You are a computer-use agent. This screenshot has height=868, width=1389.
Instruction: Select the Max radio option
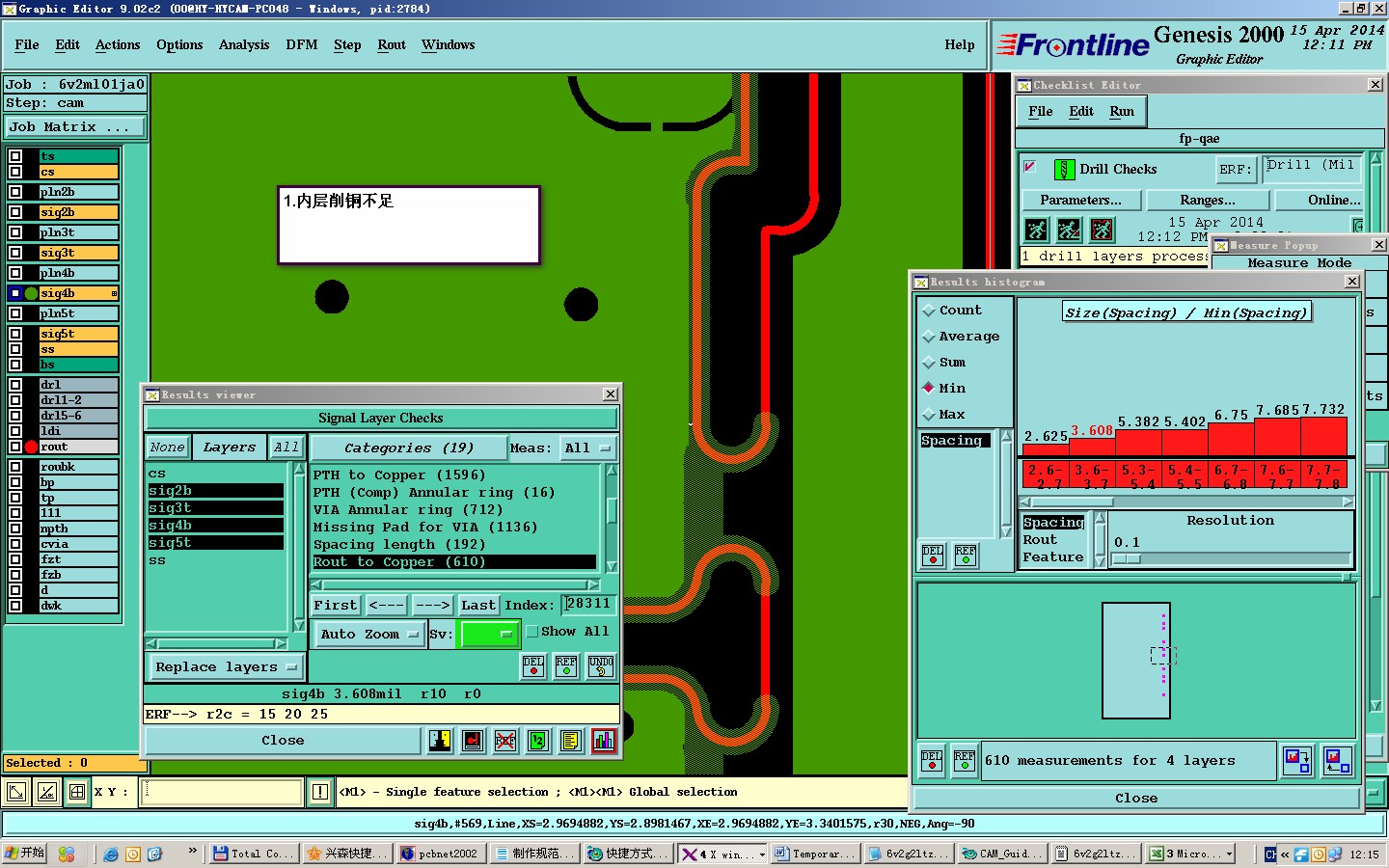tap(929, 415)
